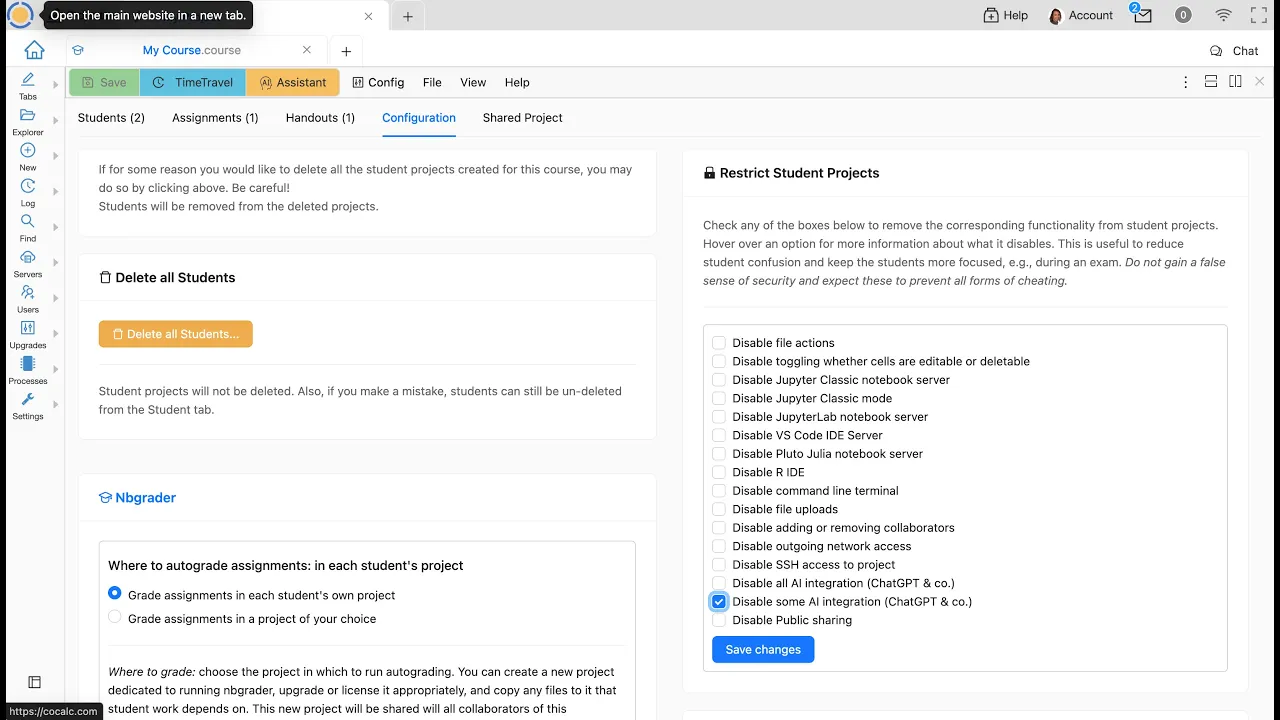Screen dimensions: 1280x720
Task: Open the Tabs sidebar icon
Action: click(x=28, y=85)
